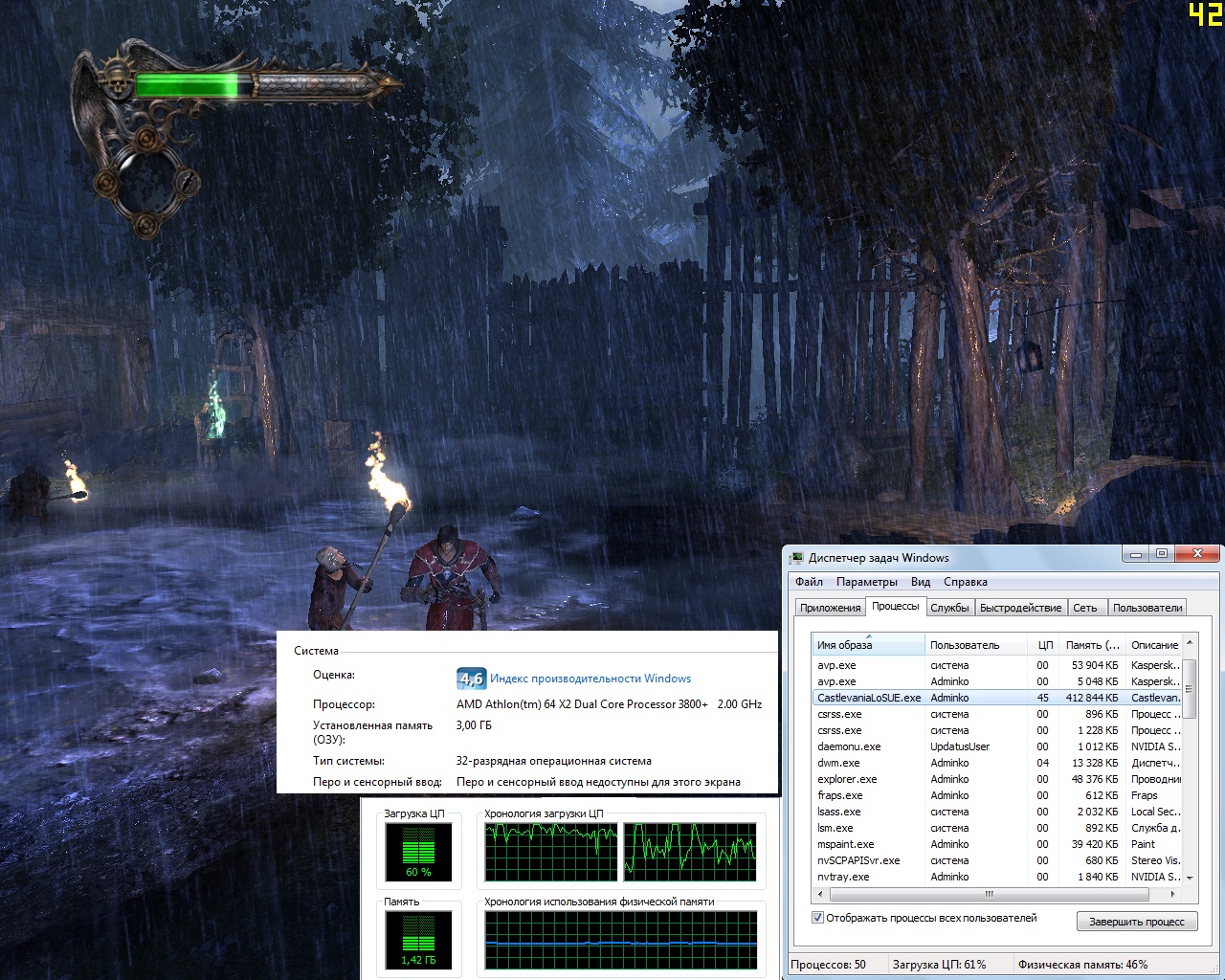Click the Загрузка ЦП: 61% status entry
Viewport: 1225px width, 980px height.
[939, 965]
